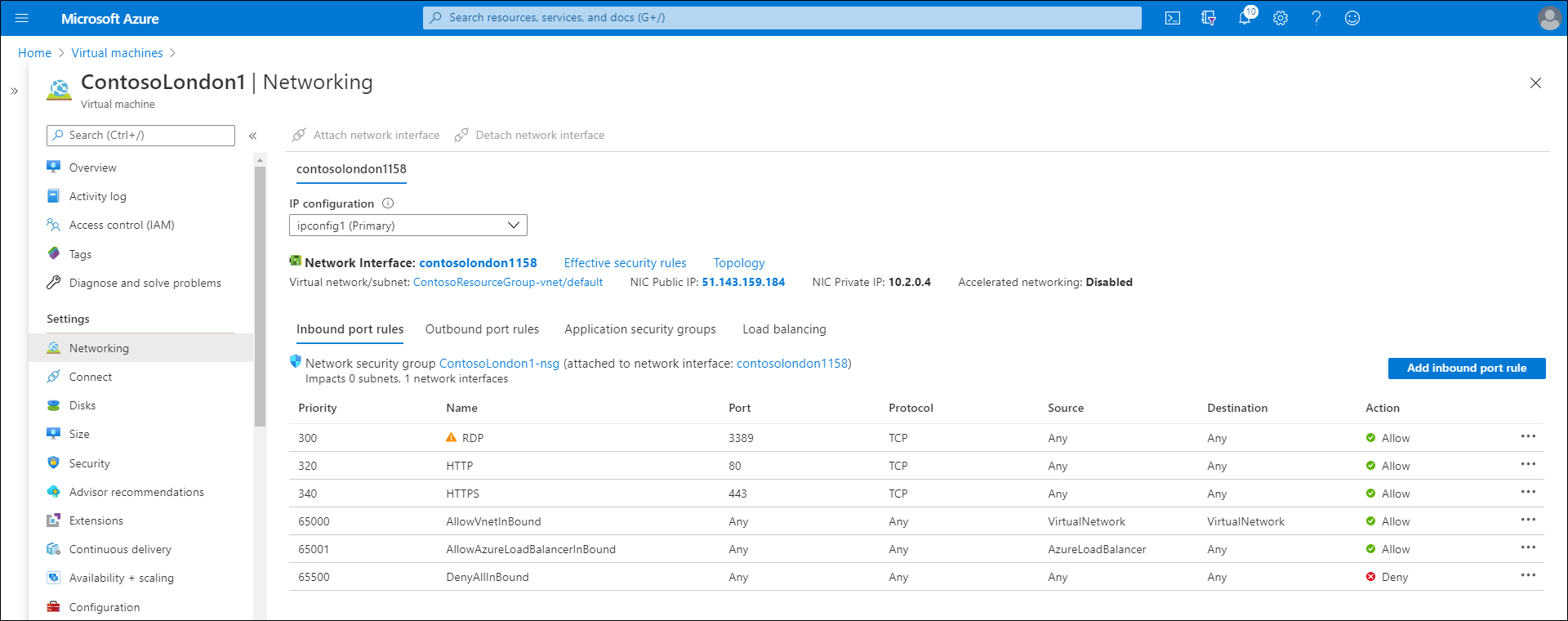Expand the left portal sidebar chevron

click(x=14, y=92)
